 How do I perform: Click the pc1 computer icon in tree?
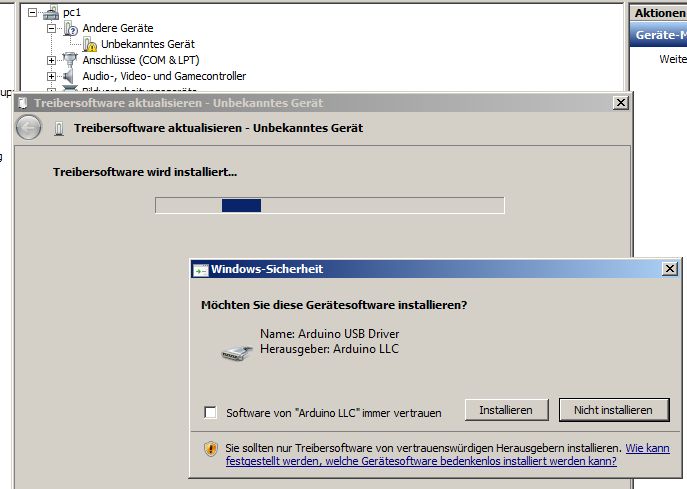[x=52, y=12]
